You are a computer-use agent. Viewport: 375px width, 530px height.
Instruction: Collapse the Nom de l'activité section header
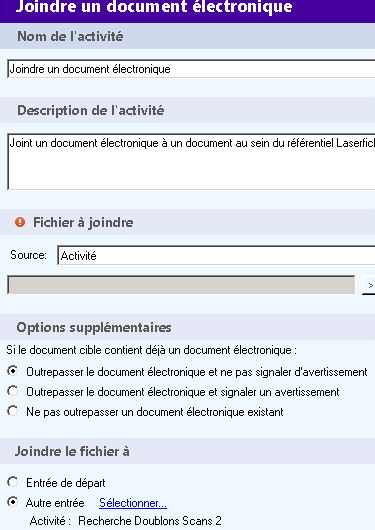pos(187,36)
